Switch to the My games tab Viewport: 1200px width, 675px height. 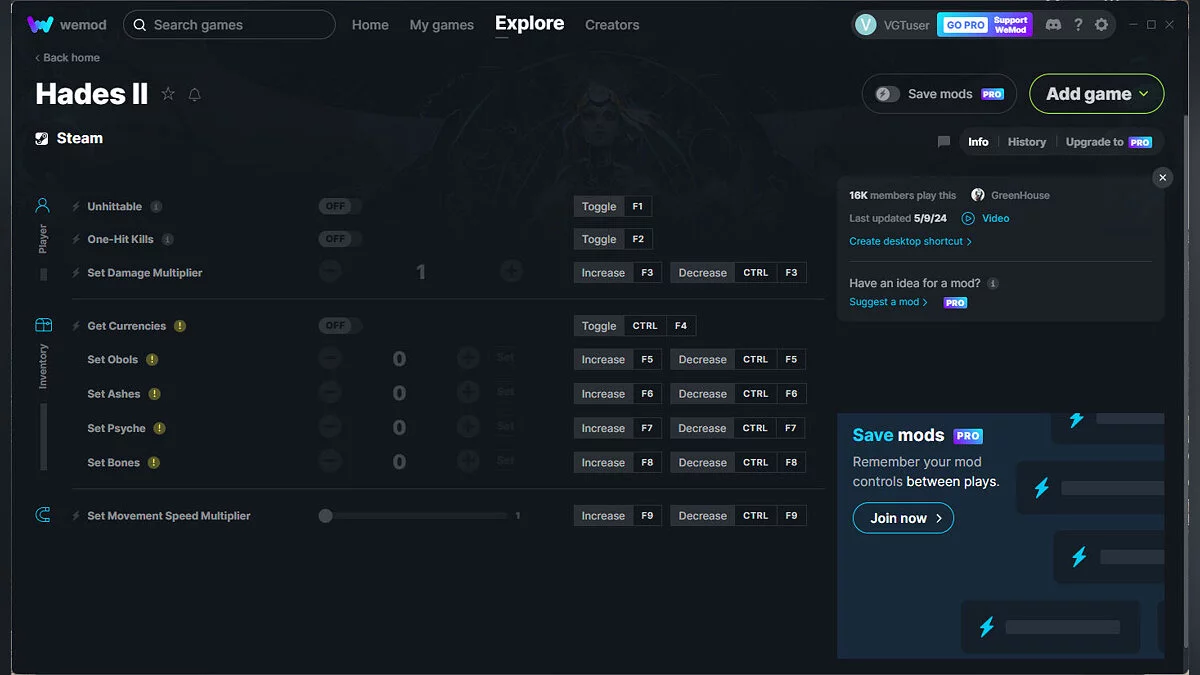click(x=441, y=25)
